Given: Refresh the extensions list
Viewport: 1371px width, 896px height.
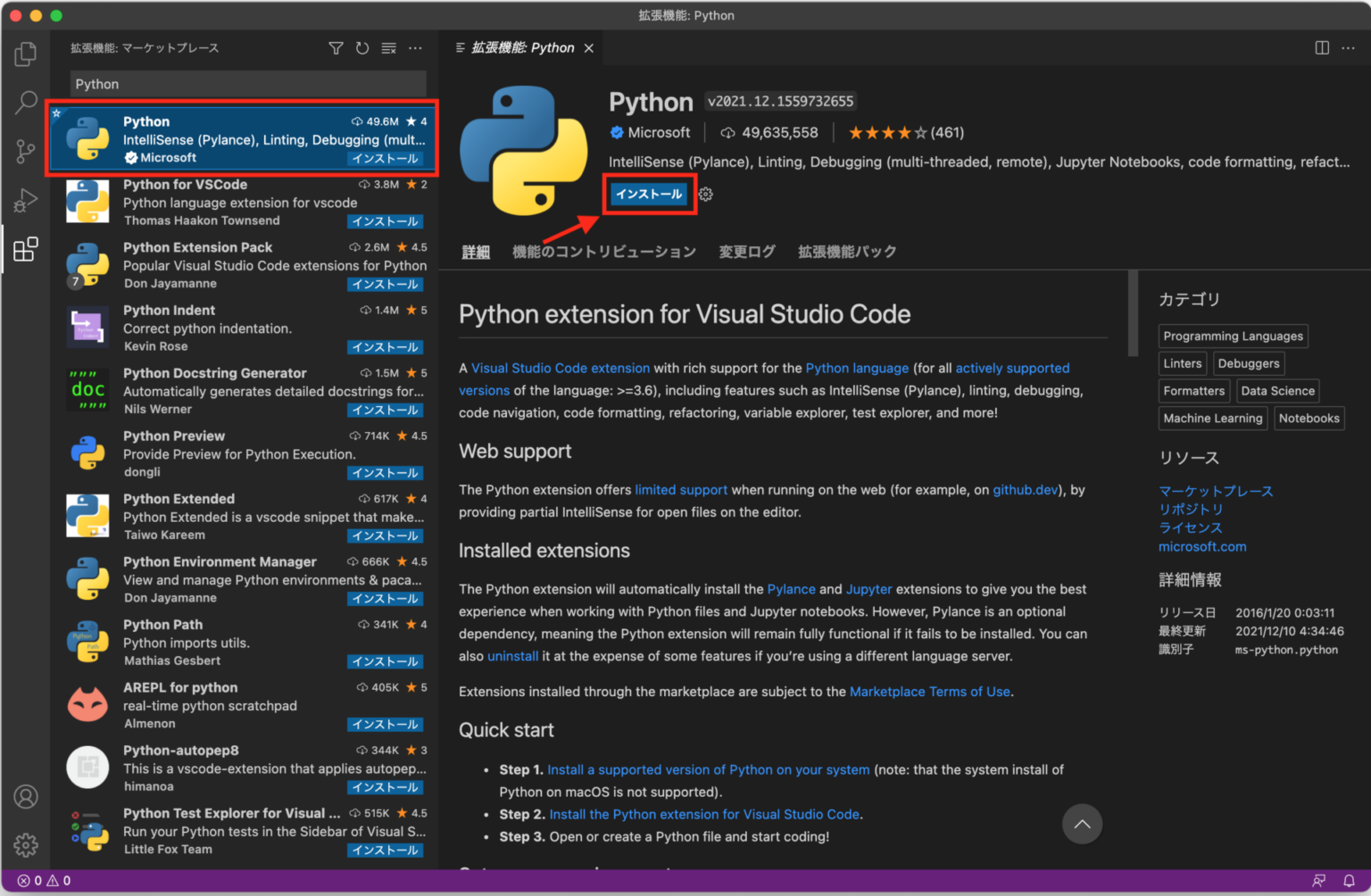Looking at the screenshot, I should pos(362,48).
